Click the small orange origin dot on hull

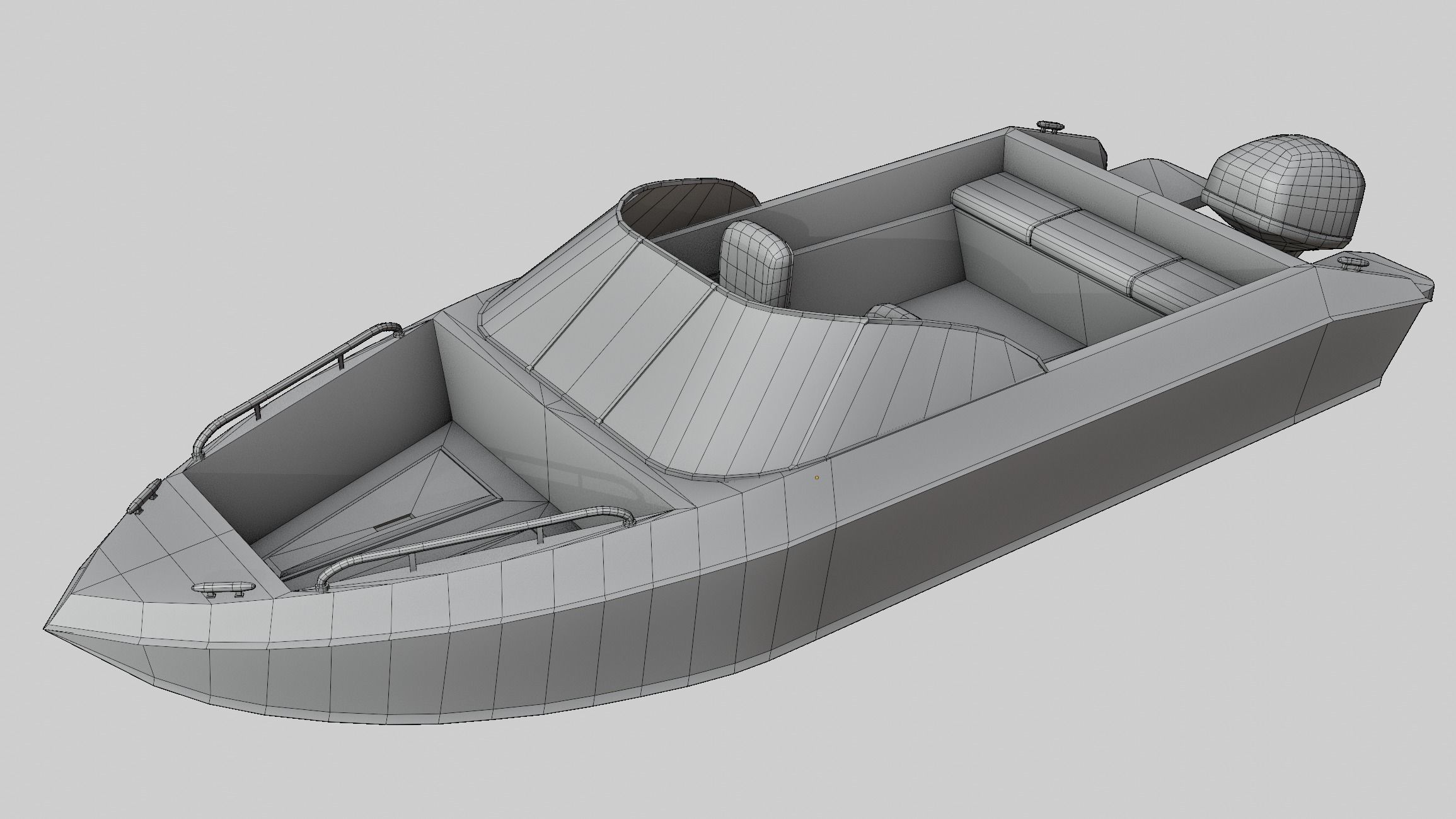tap(817, 477)
